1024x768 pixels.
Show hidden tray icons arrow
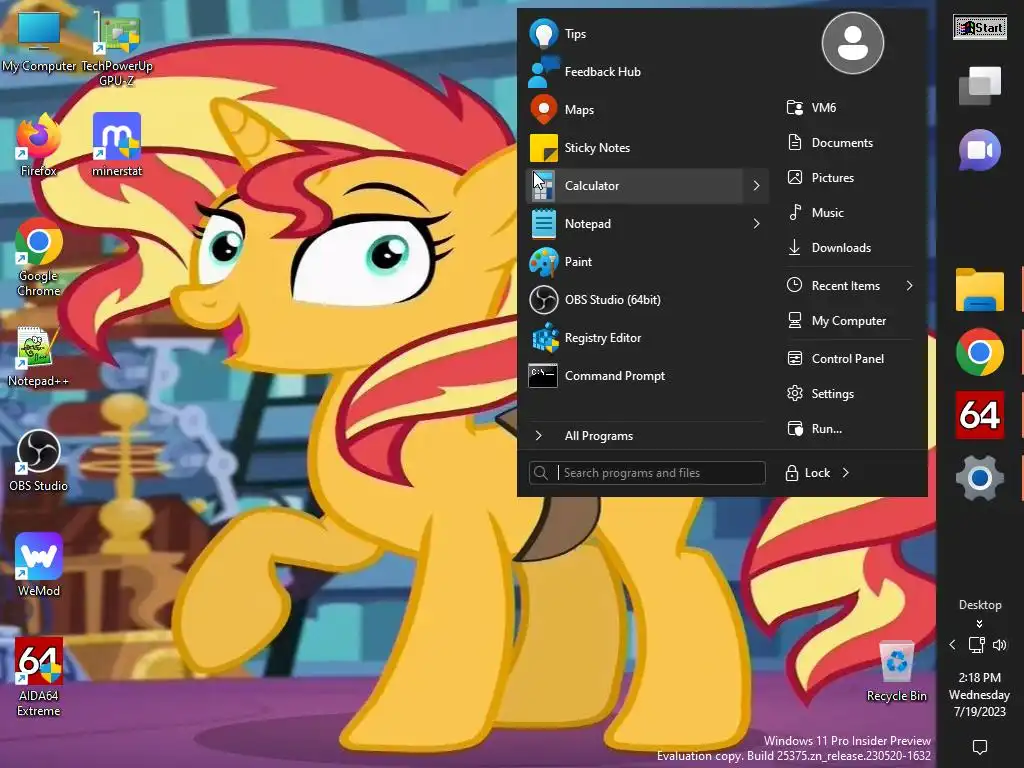(x=952, y=645)
